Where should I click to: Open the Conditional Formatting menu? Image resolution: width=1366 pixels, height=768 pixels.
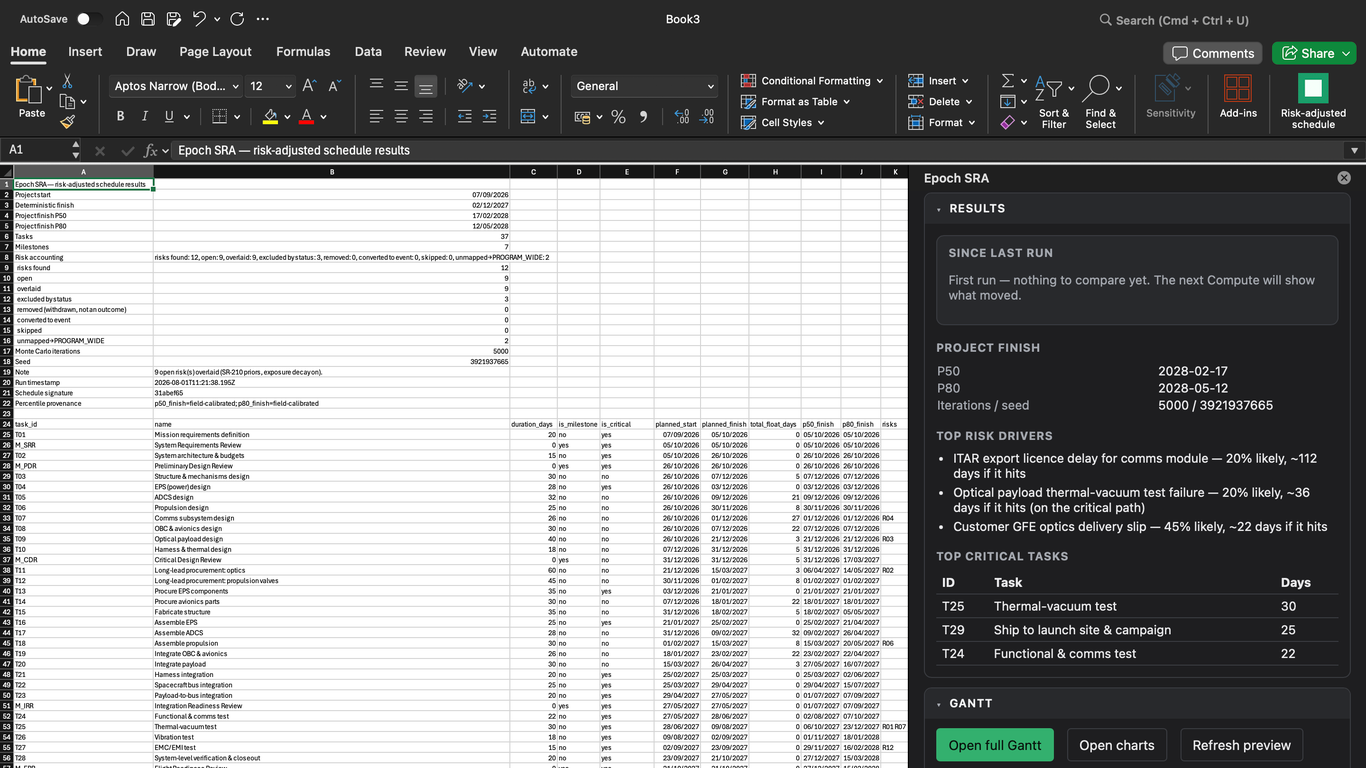pyautogui.click(x=812, y=81)
